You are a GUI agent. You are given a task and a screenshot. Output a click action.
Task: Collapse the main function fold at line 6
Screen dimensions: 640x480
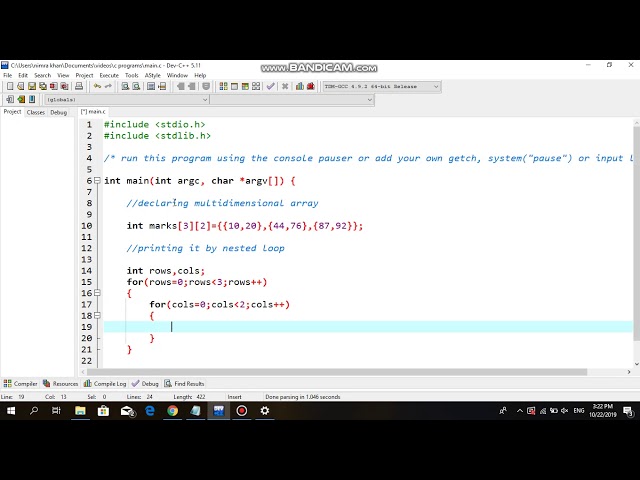[x=97, y=180]
